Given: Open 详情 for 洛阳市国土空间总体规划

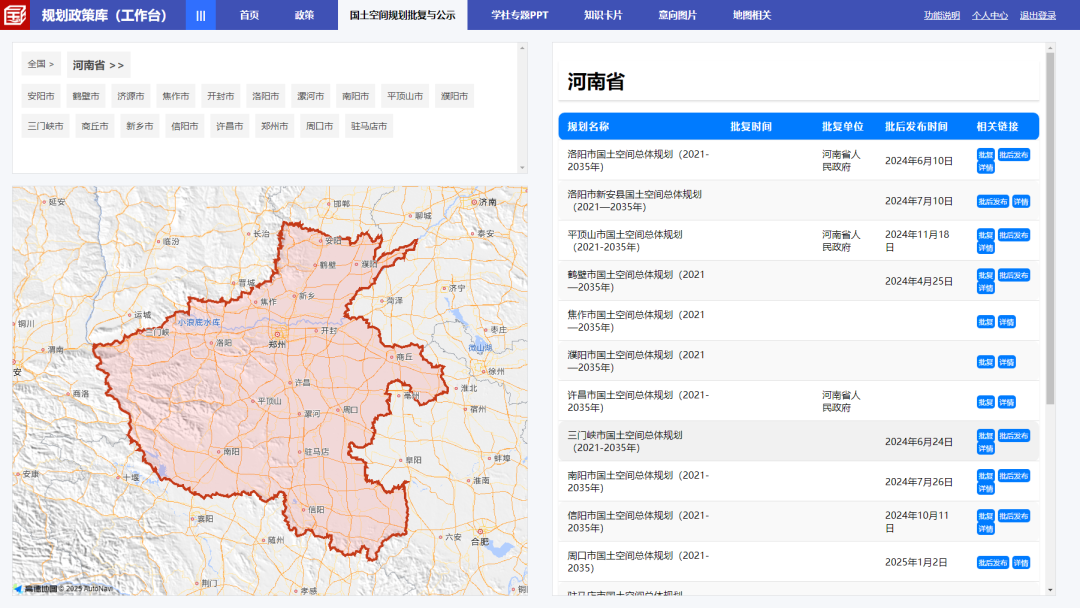Looking at the screenshot, I should [986, 167].
